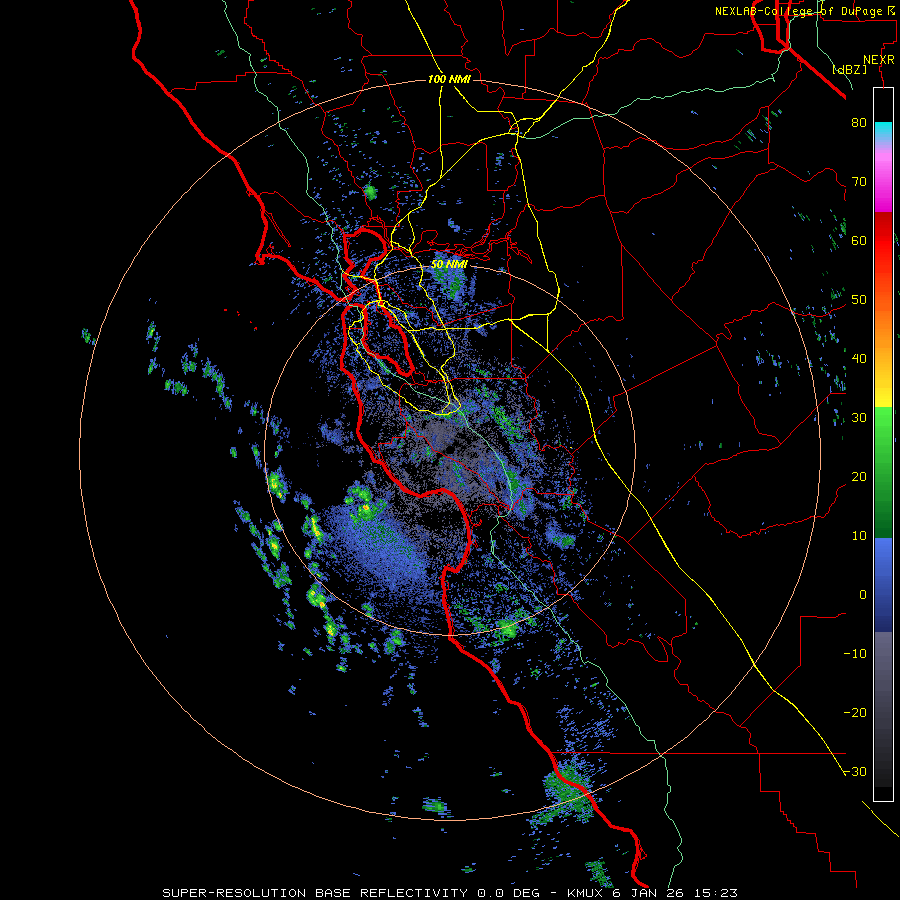The height and width of the screenshot is (900, 900).
Task: Click the 0 dBZ scale value
Action: point(863,595)
